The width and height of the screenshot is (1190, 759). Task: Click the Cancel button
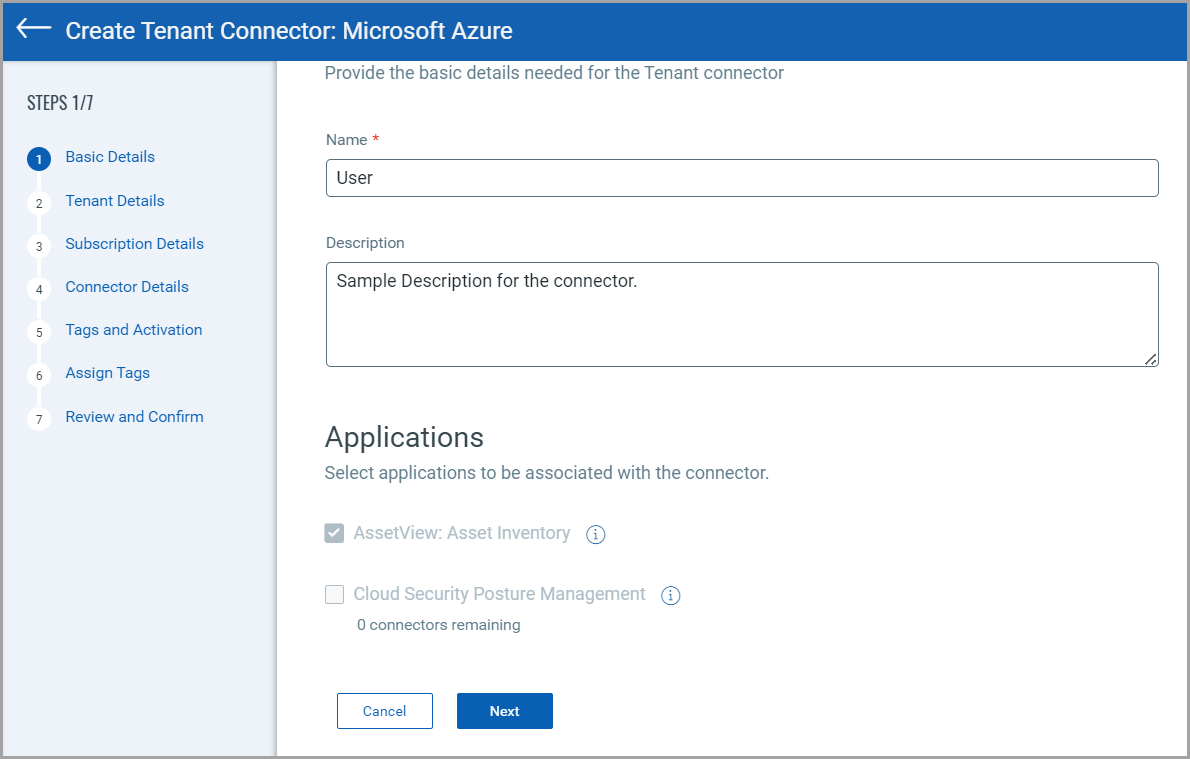(385, 711)
